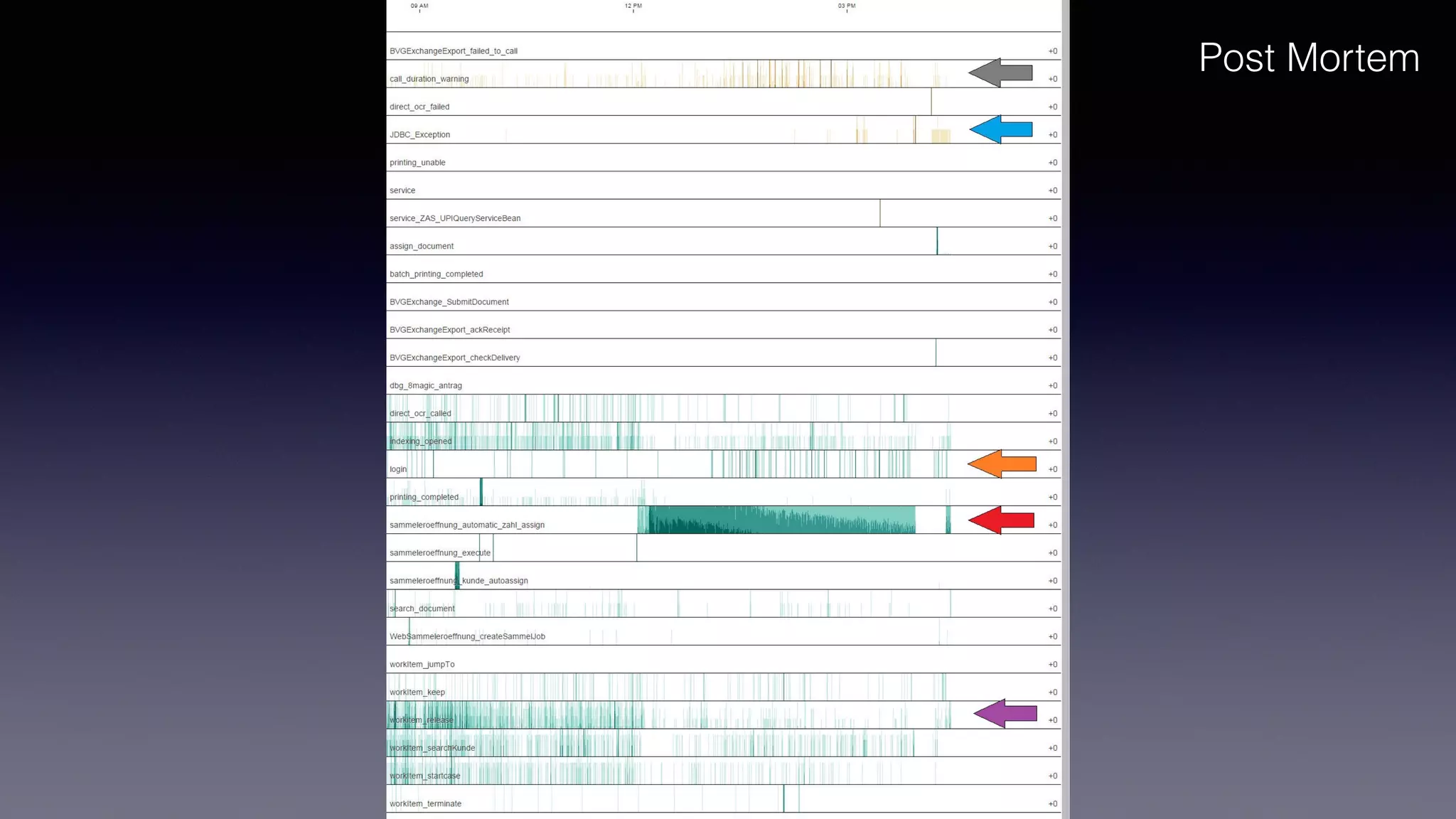Click the dbg_8magic_antrag row label
This screenshot has height=819, width=1456.
pos(426,386)
